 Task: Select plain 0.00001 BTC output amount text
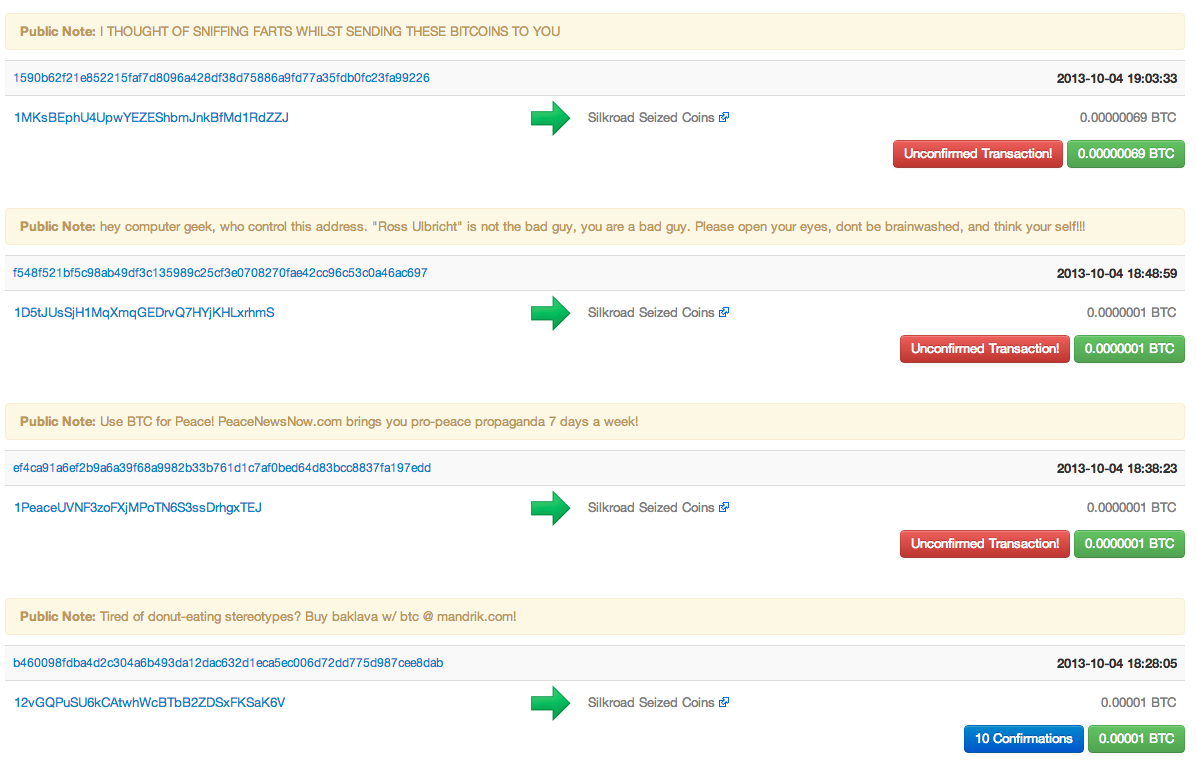pos(1139,703)
